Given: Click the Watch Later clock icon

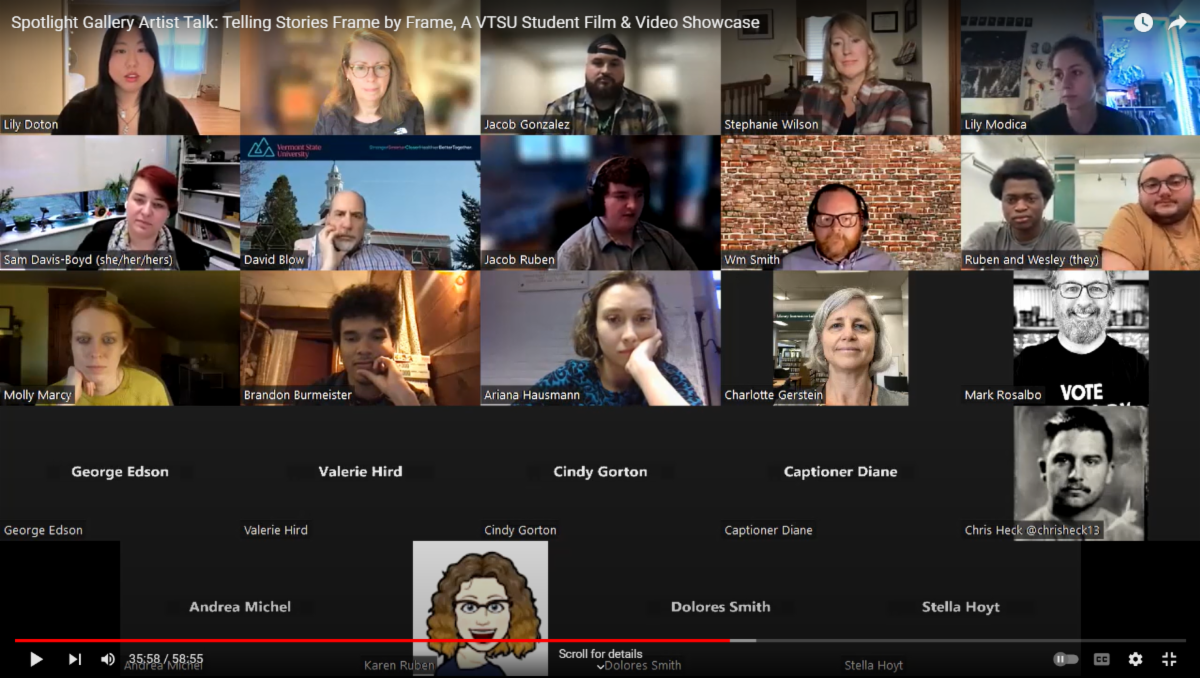Looking at the screenshot, I should pyautogui.click(x=1143, y=22).
